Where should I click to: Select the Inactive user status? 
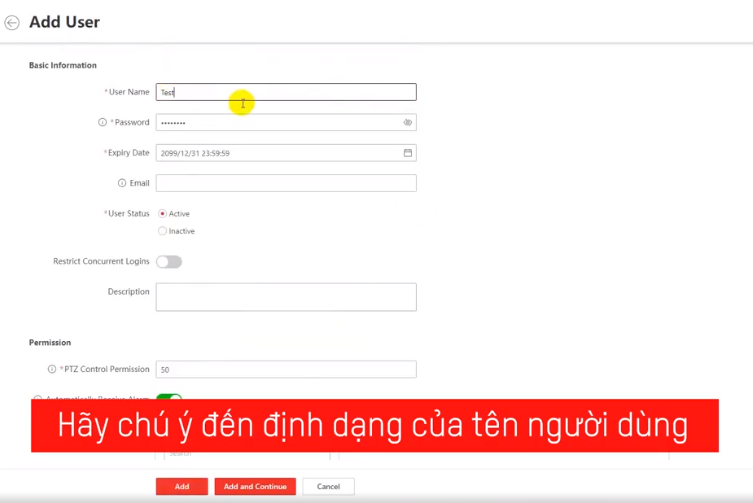point(163,231)
